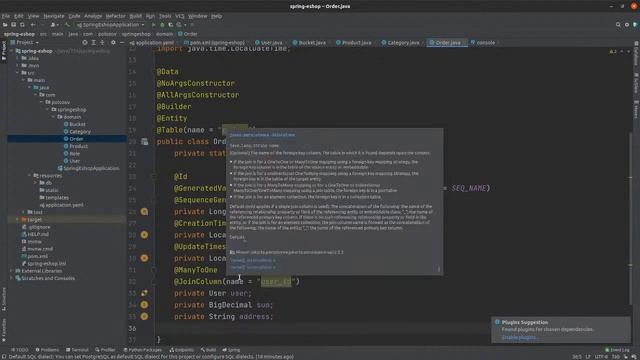Screen dimensions: 640x360
Task: Open the Navigate menu
Action: [x=54, y=16]
